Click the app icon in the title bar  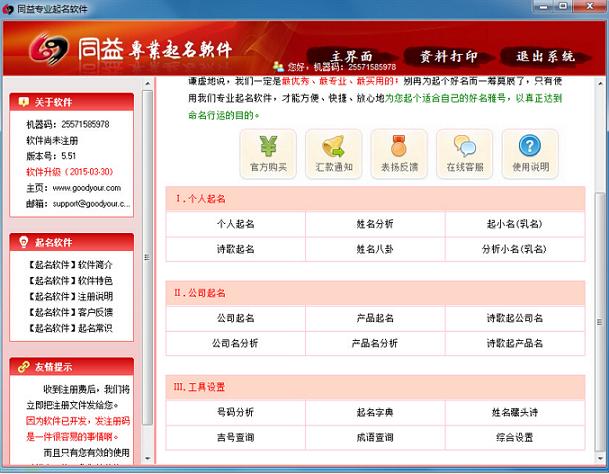[8, 9]
